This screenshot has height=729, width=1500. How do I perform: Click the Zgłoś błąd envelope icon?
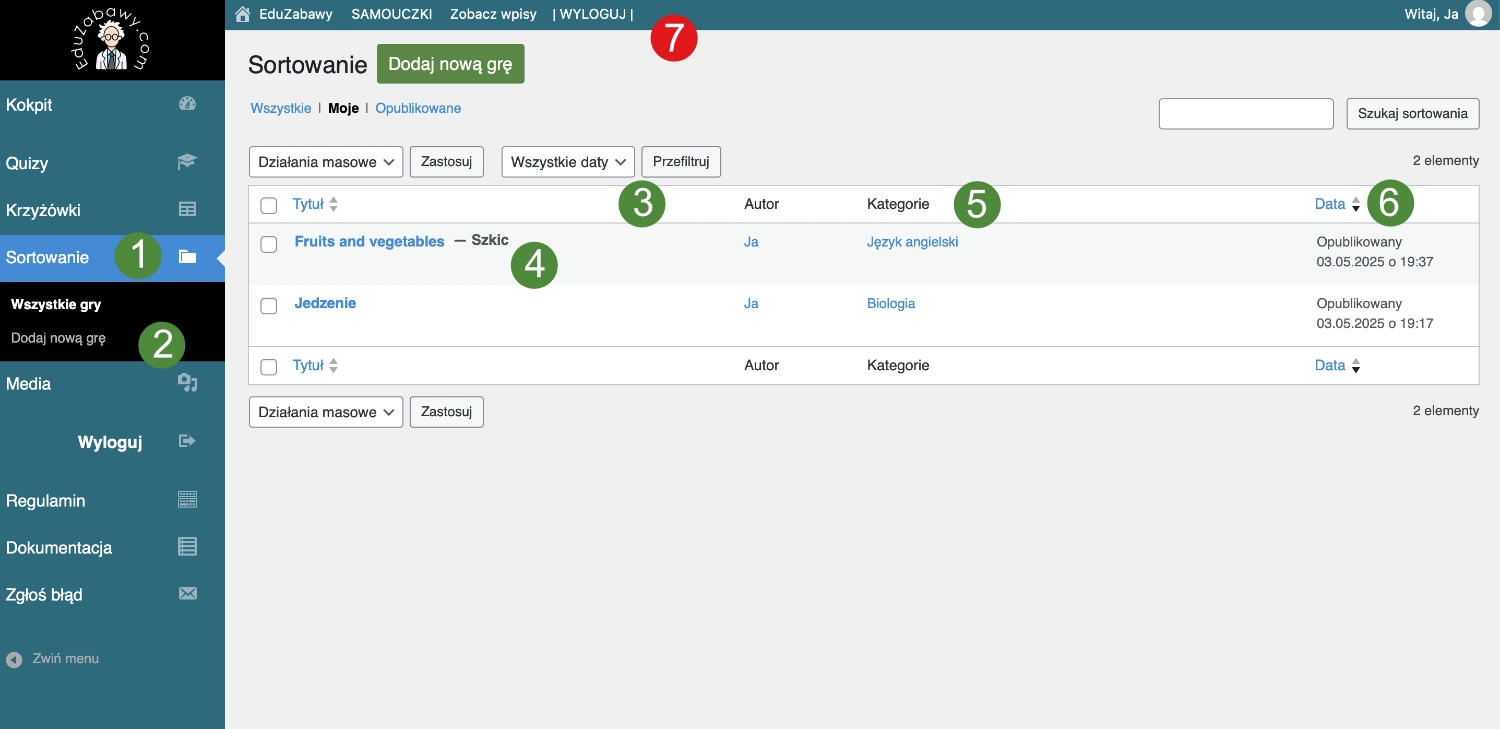click(x=187, y=594)
